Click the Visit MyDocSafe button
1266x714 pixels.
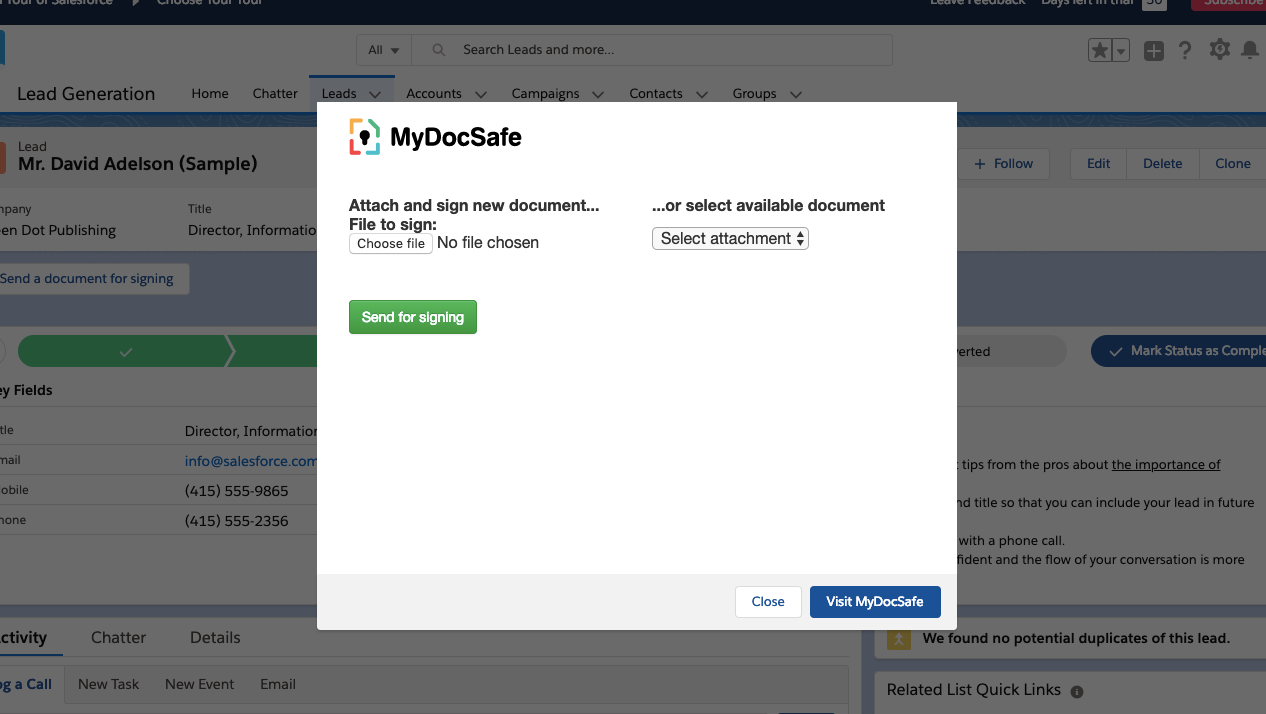coord(875,601)
